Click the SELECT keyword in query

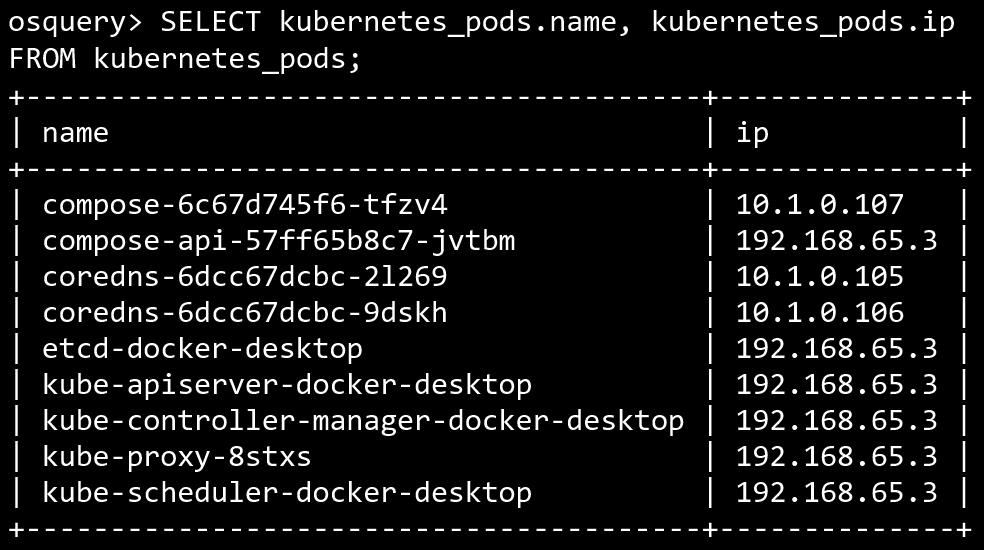210,22
